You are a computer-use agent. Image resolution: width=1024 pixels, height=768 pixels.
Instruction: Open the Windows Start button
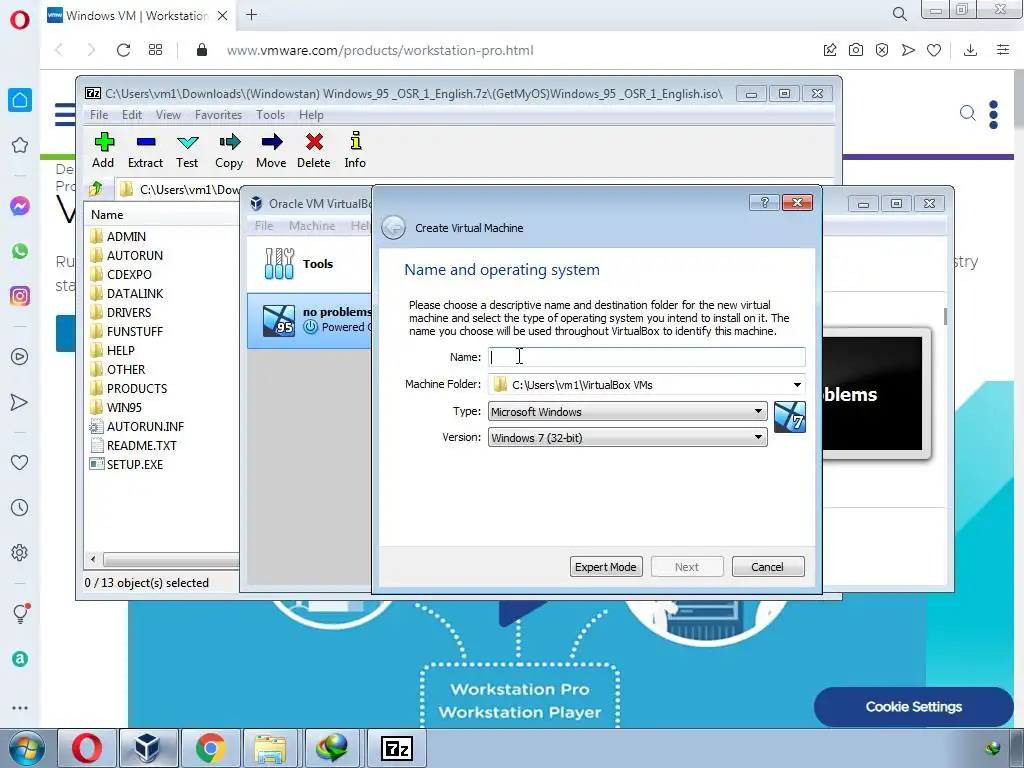(x=24, y=748)
